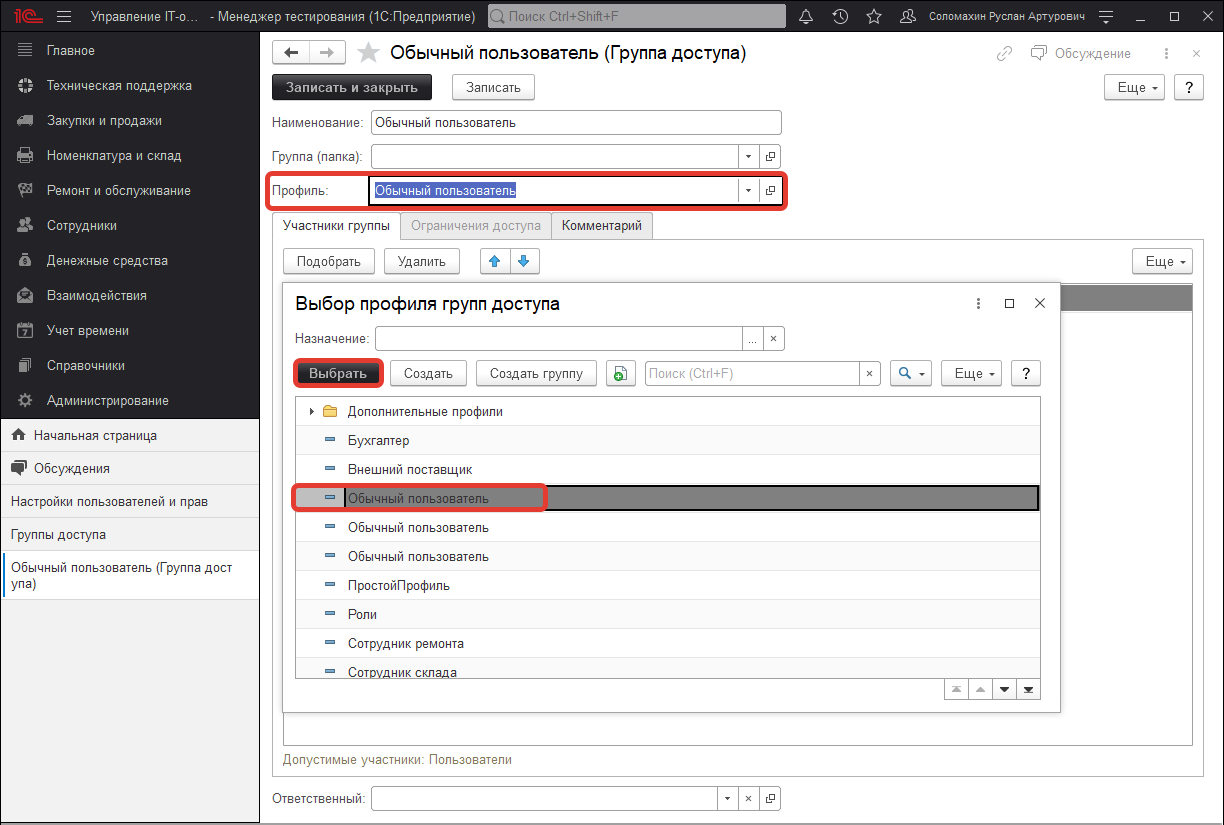Move participant up with blue arrow

pyautogui.click(x=494, y=261)
